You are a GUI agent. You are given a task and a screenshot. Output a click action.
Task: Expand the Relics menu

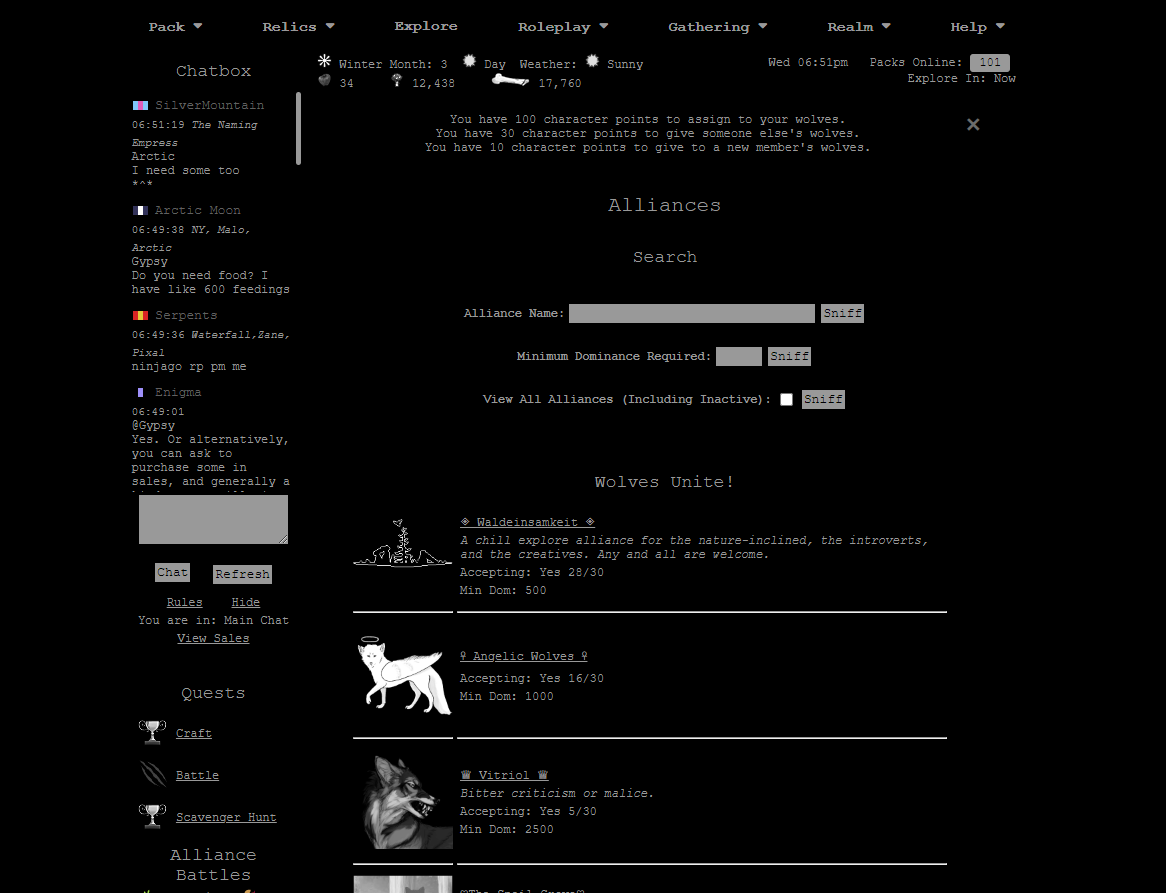coord(298,27)
